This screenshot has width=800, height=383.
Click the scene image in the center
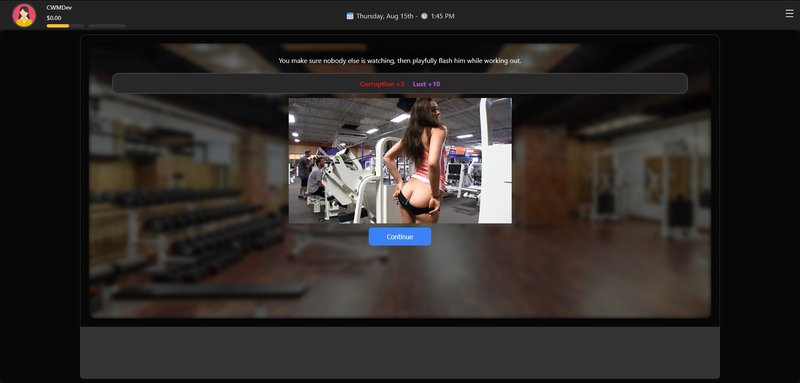(400, 161)
